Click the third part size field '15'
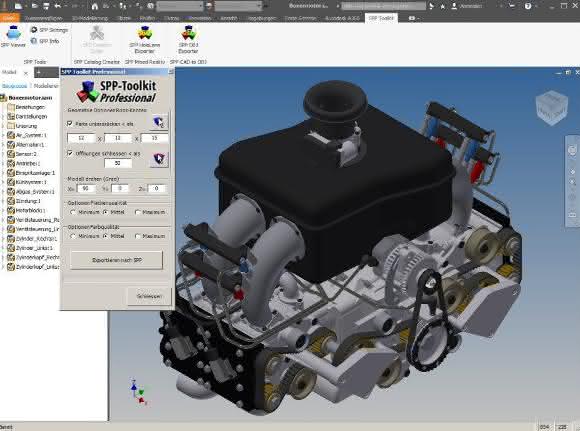This screenshot has height=431, width=580. (154, 138)
